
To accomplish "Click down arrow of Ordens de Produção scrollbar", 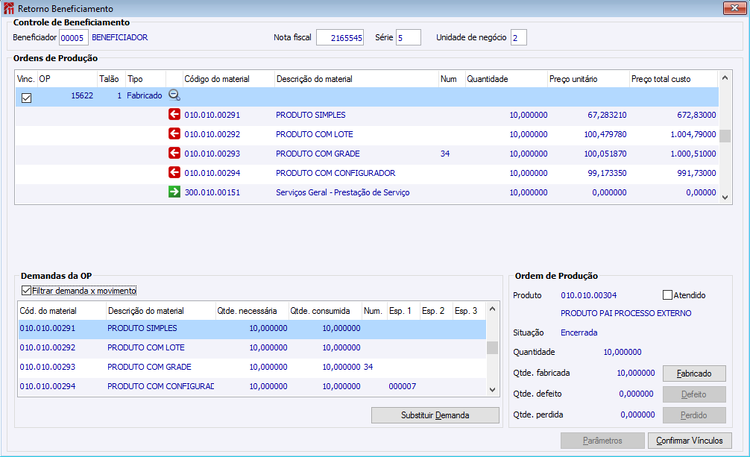I will 725,197.
